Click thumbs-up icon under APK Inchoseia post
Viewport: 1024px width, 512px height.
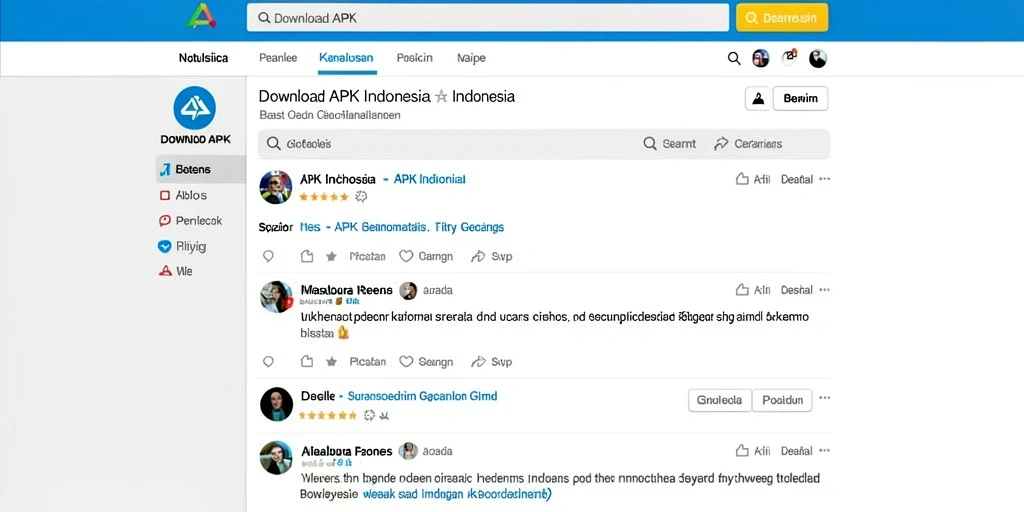(x=307, y=257)
